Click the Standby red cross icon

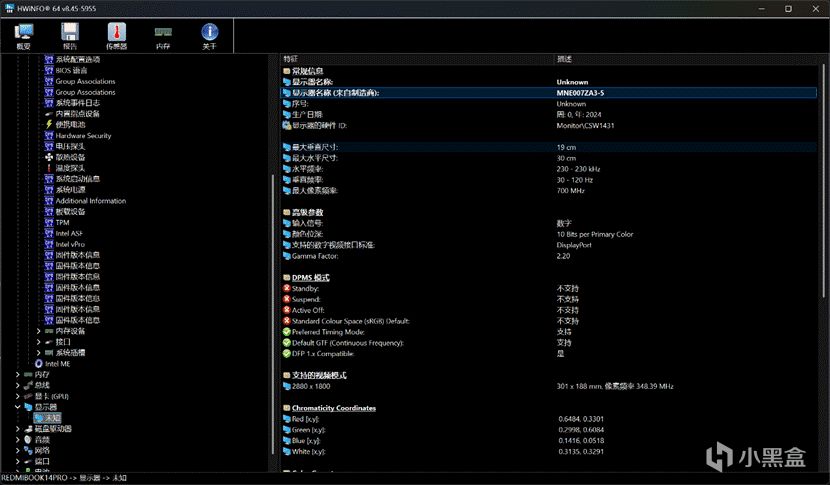(x=286, y=289)
